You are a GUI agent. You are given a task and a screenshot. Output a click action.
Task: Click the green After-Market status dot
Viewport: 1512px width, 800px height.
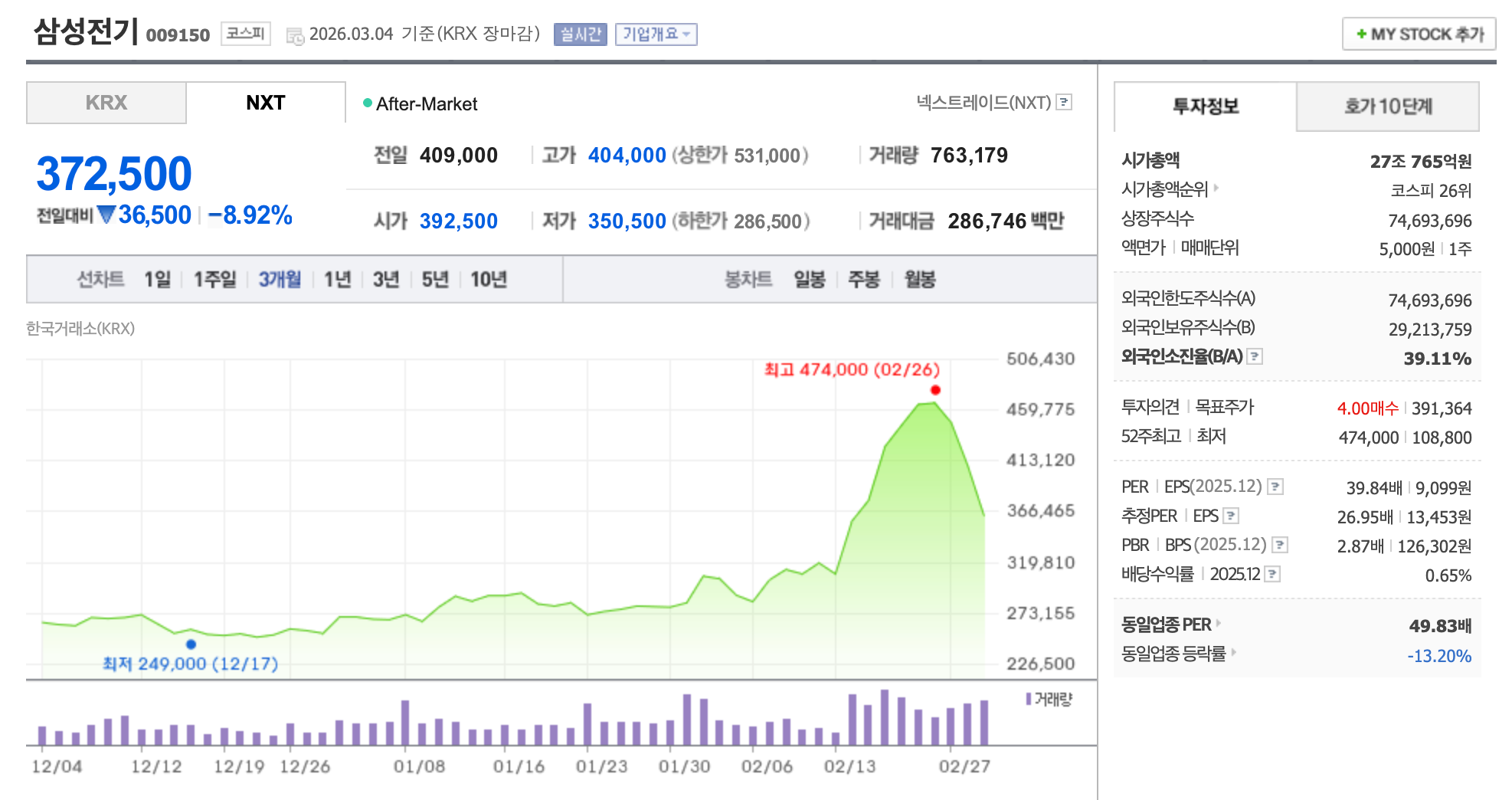[368, 103]
